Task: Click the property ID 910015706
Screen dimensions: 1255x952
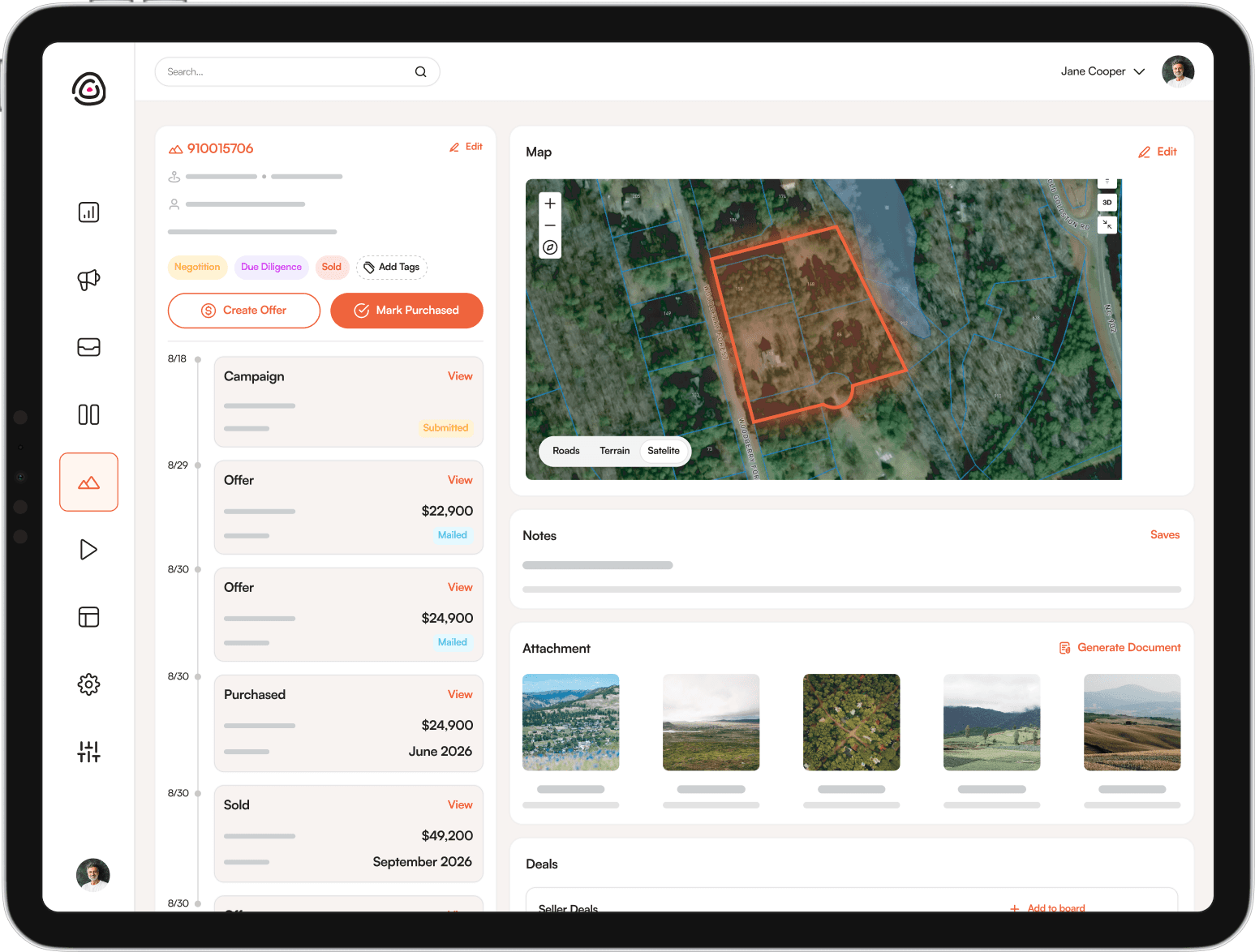Action: coord(220,148)
